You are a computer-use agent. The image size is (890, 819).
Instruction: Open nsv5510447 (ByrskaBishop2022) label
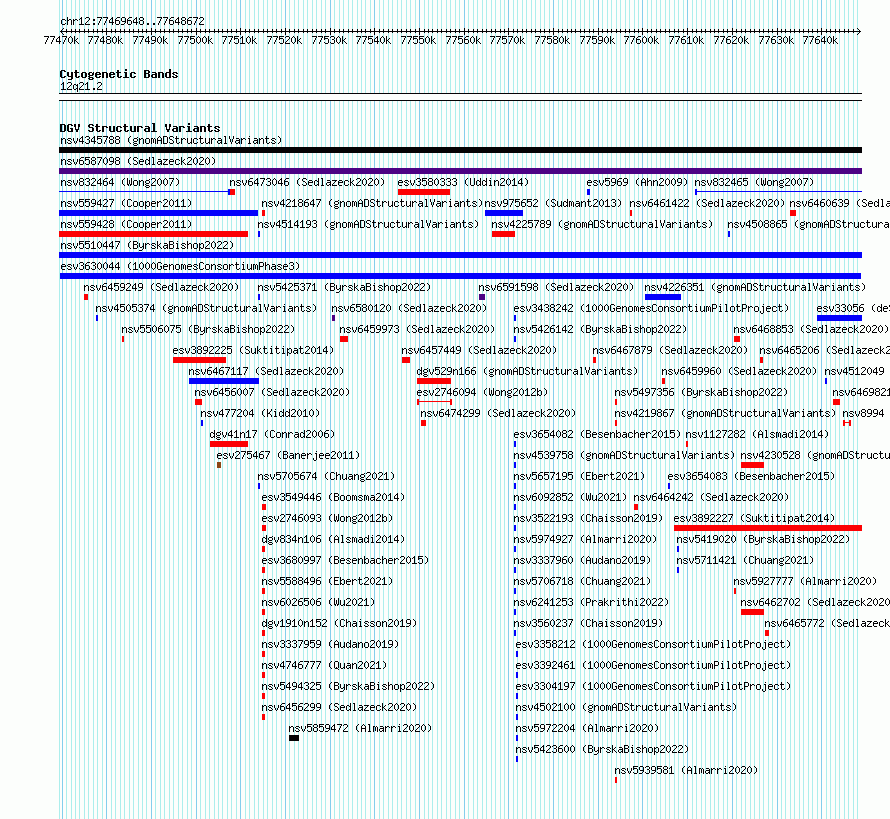click(x=147, y=245)
